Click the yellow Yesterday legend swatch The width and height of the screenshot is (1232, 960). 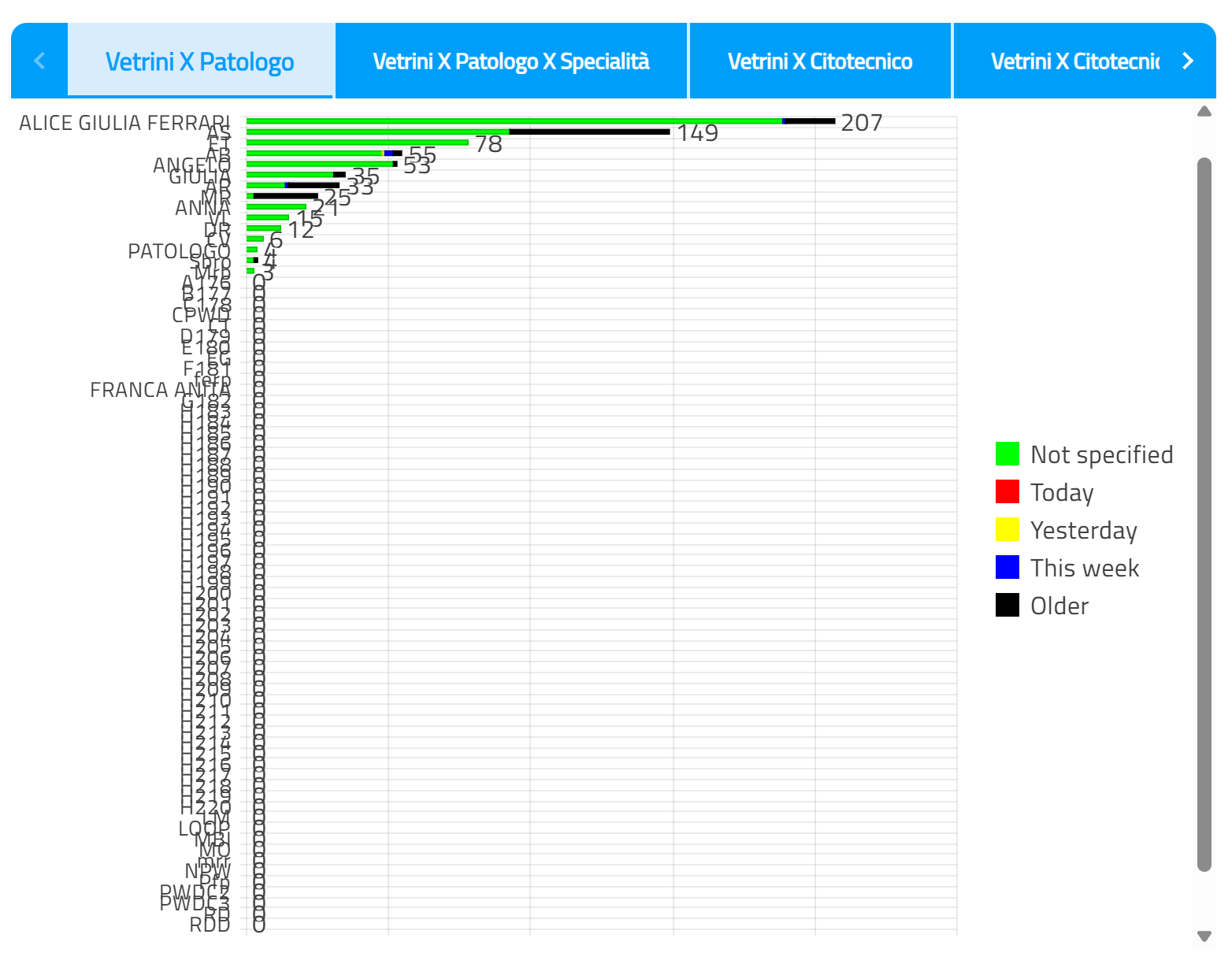click(x=1007, y=530)
